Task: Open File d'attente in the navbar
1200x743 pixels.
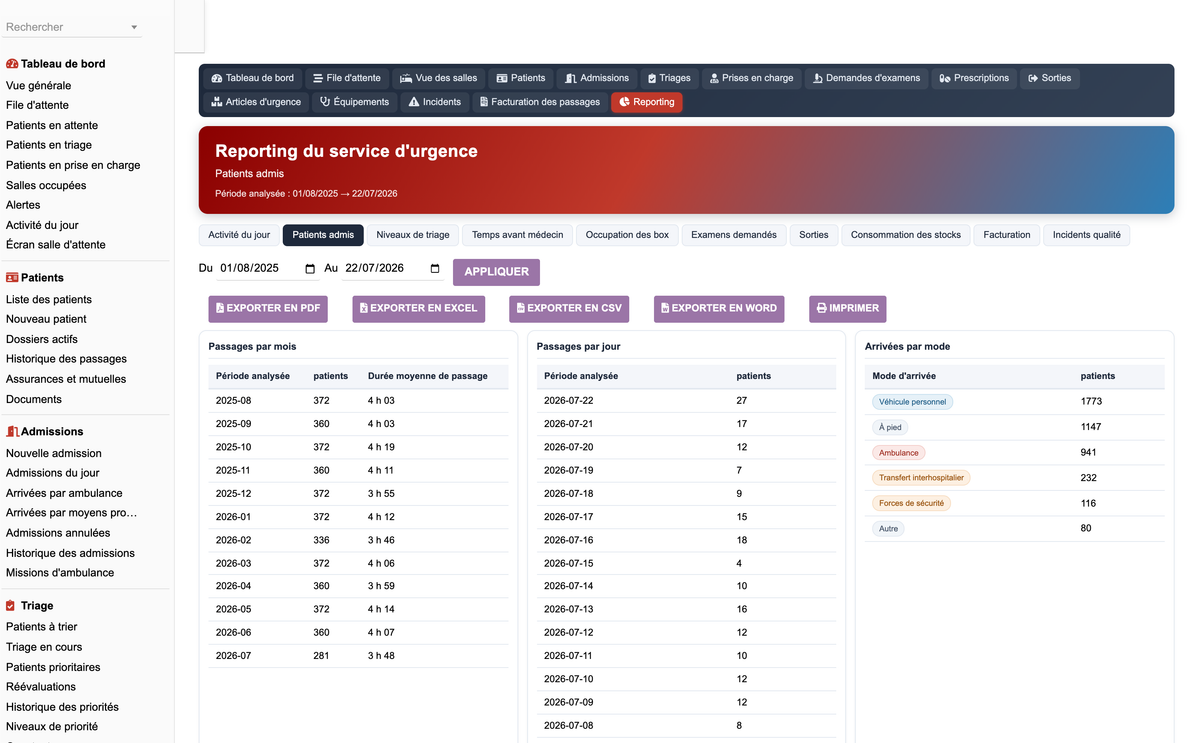Action: click(346, 78)
